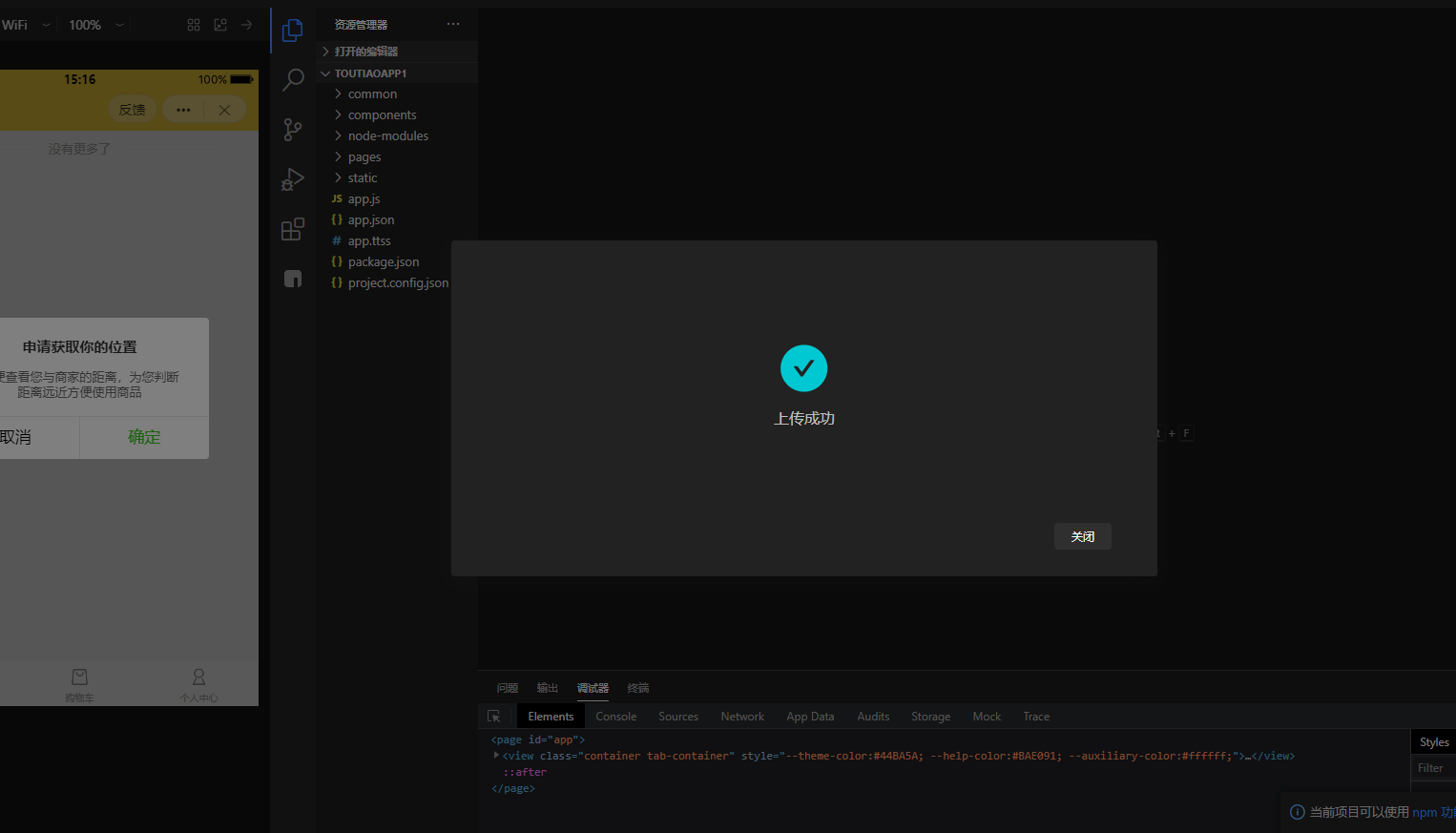The width and height of the screenshot is (1456, 833).
Task: Select the Trace devtools tab
Action: coord(1036,717)
